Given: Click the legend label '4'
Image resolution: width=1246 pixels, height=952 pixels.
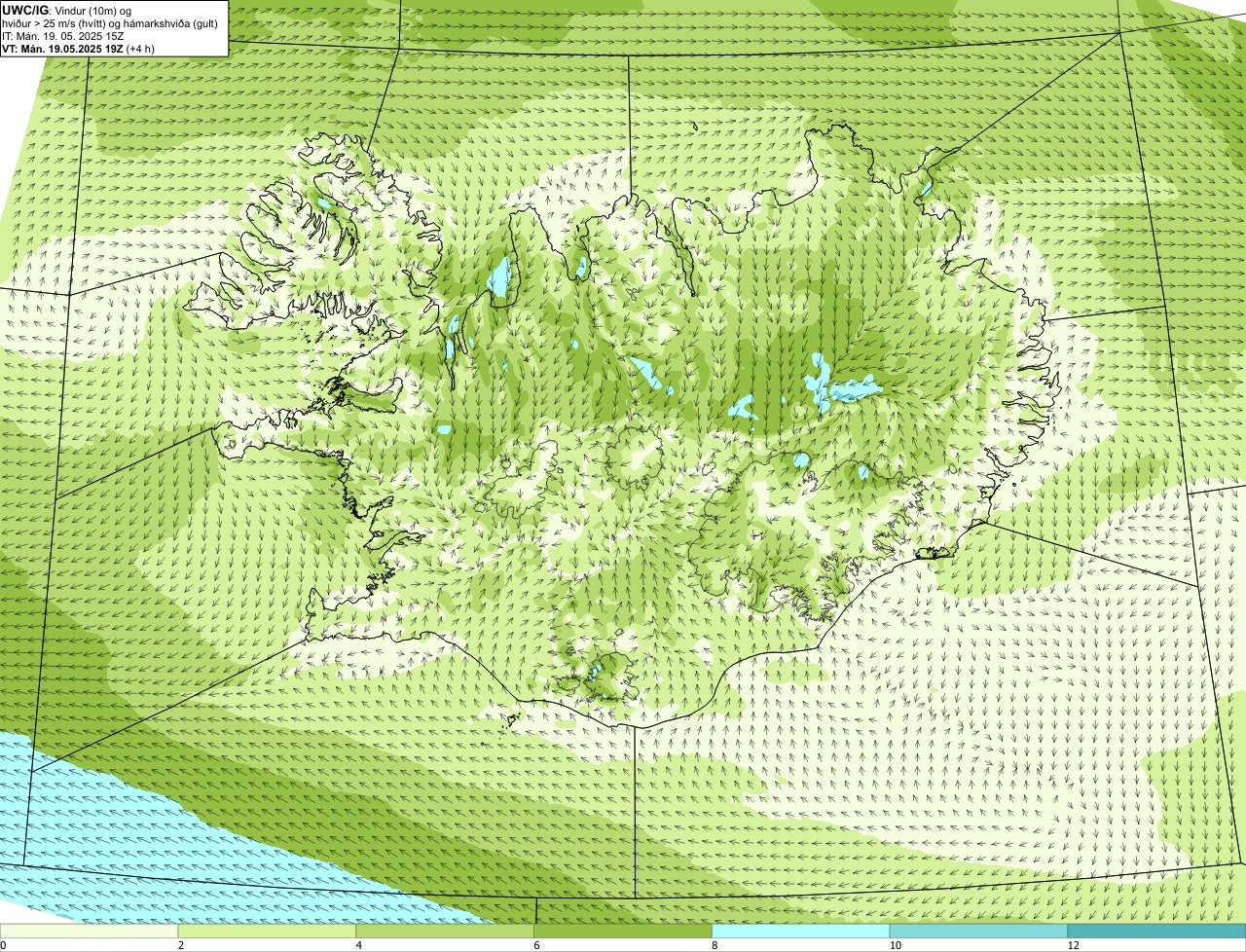Looking at the screenshot, I should point(359,945).
